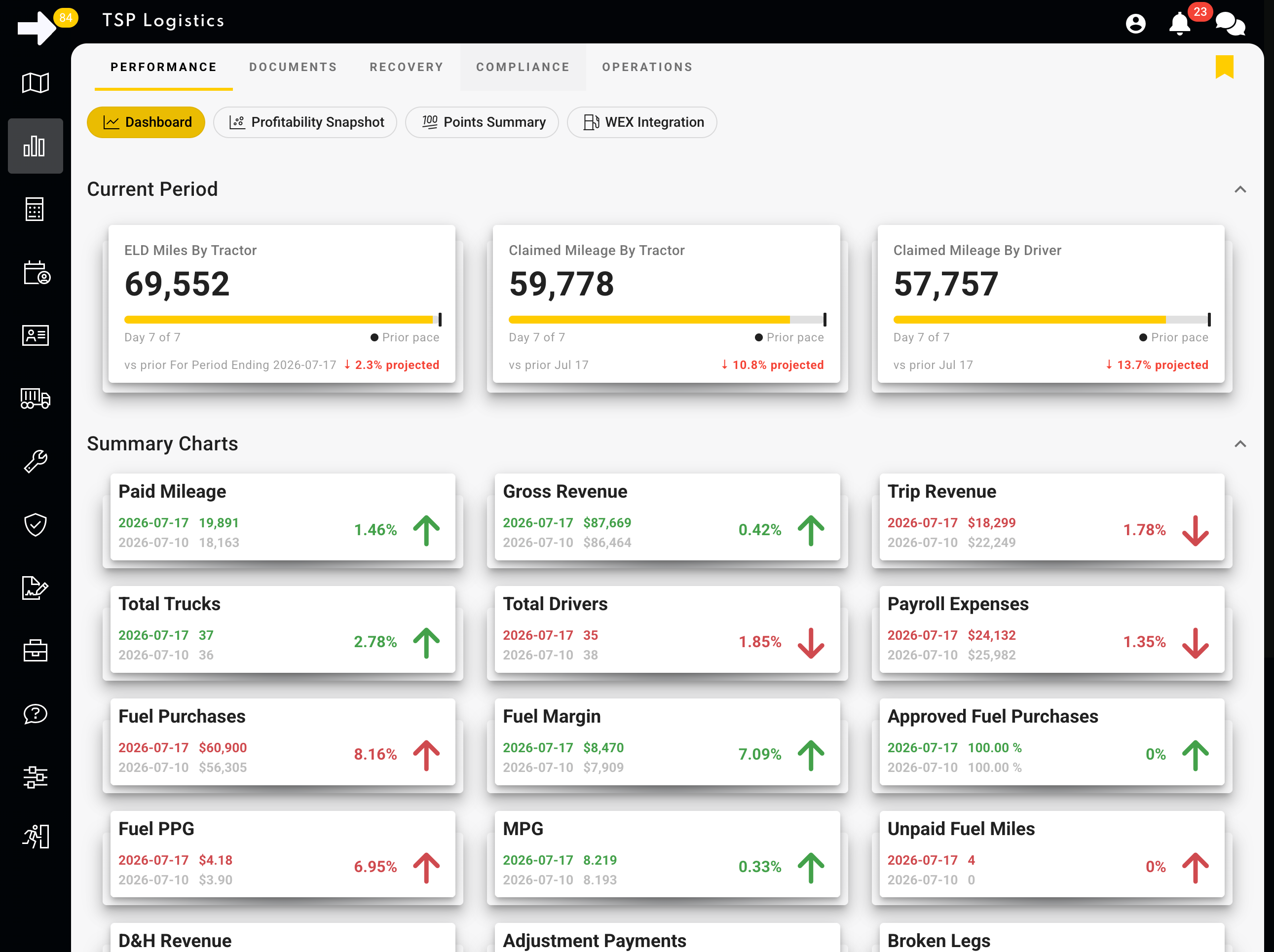The image size is (1274, 952).
Task: Click the 1.35% Payroll Expenses change
Action: click(x=1144, y=642)
